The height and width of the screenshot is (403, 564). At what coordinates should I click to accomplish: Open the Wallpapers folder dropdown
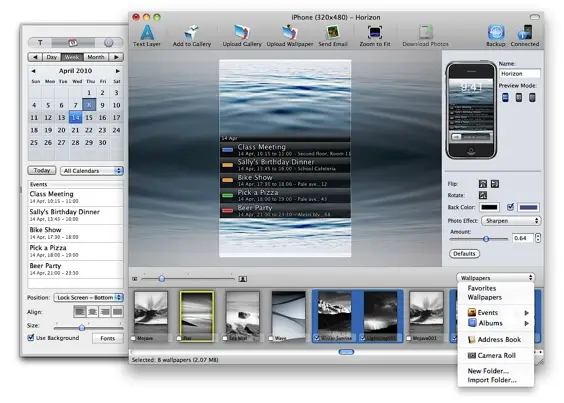(x=495, y=278)
